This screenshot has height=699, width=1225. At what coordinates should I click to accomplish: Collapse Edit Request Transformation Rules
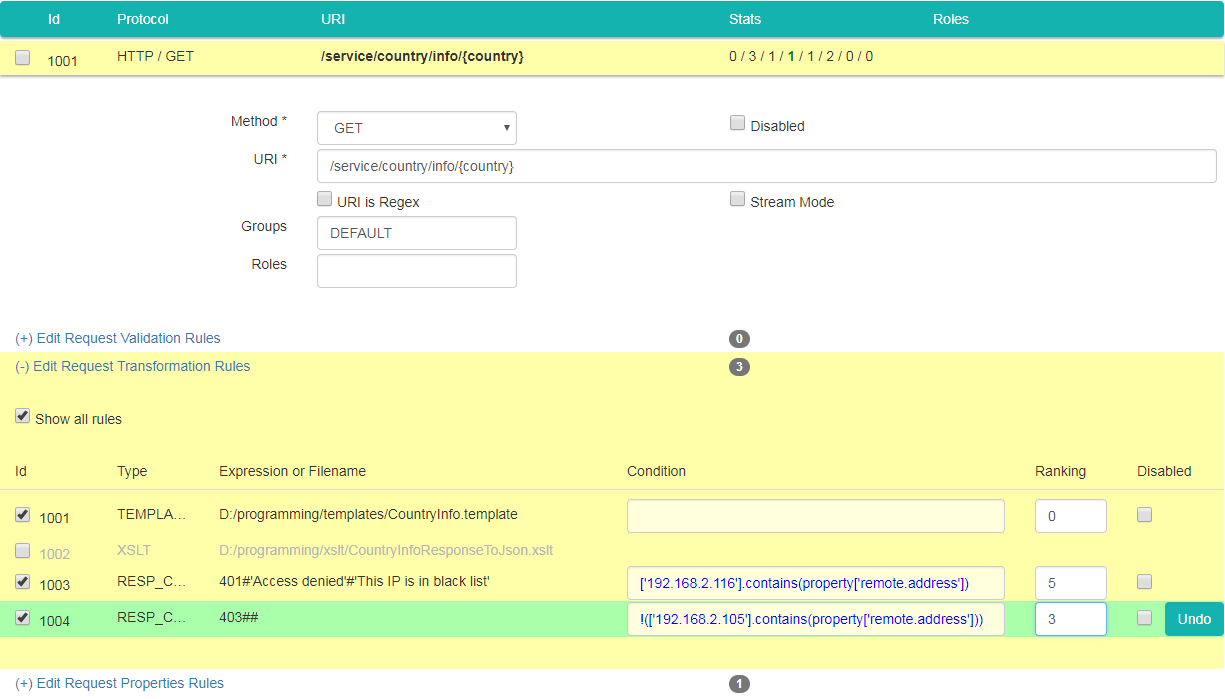point(132,366)
